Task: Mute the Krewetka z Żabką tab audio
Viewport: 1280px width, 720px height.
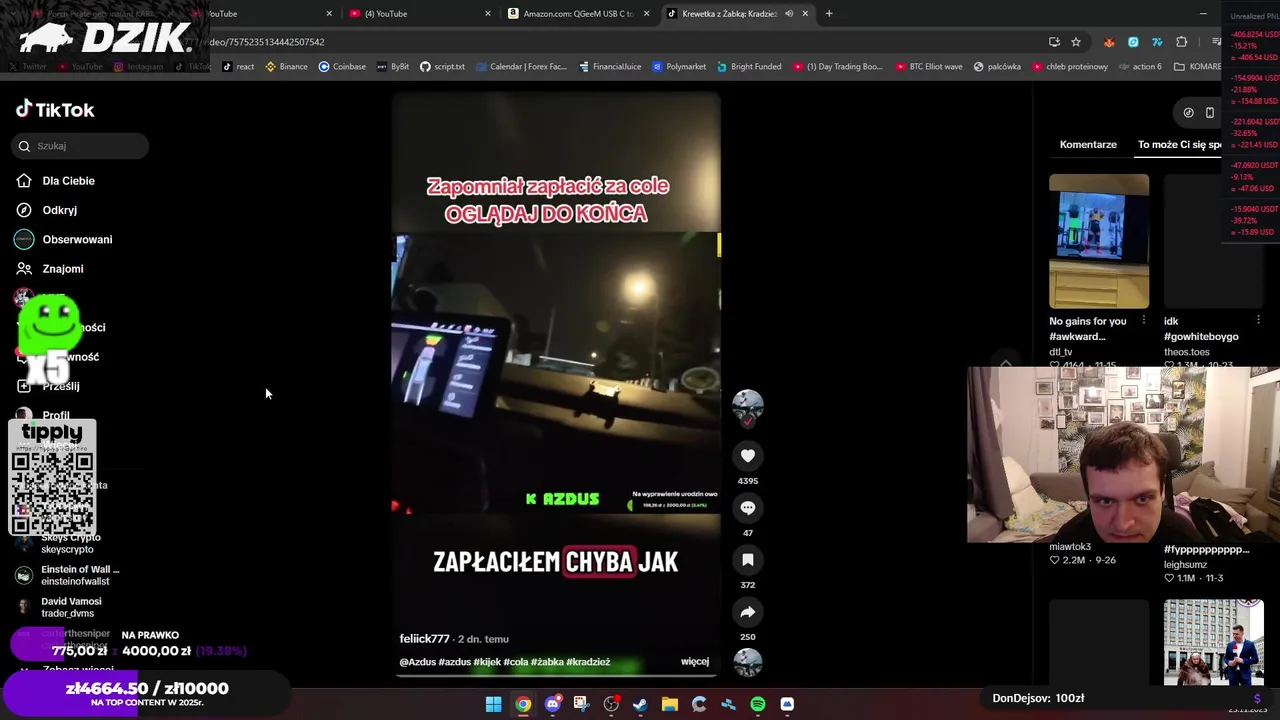Action: (789, 13)
